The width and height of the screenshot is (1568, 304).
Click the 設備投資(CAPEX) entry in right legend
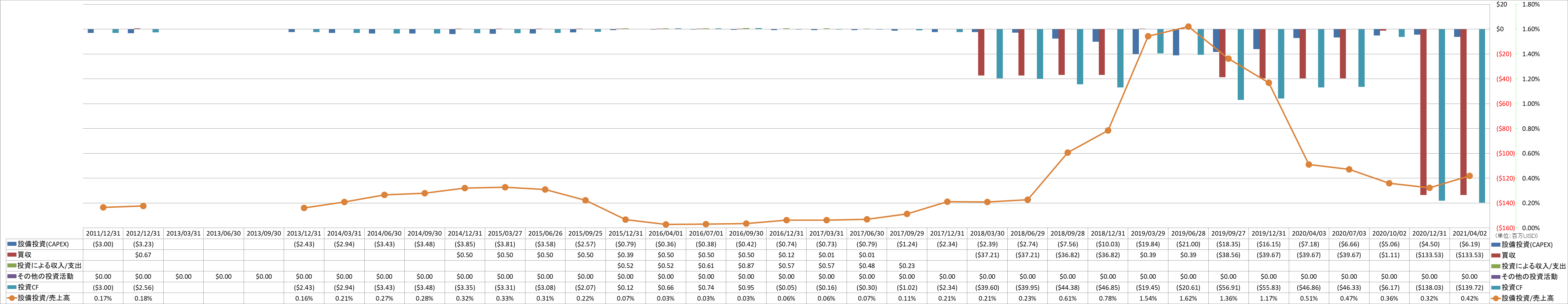tap(1527, 244)
